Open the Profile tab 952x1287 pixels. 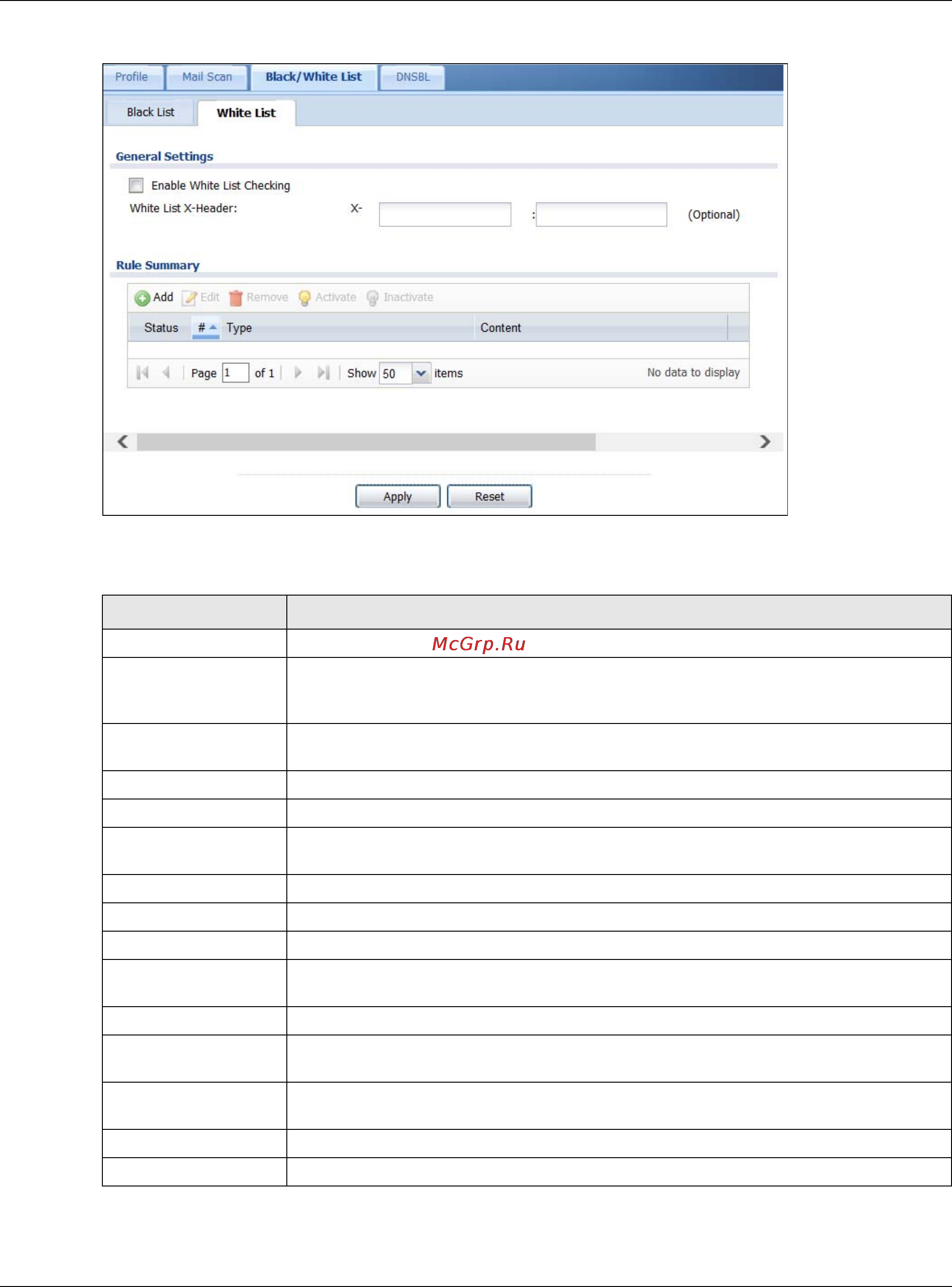click(132, 77)
